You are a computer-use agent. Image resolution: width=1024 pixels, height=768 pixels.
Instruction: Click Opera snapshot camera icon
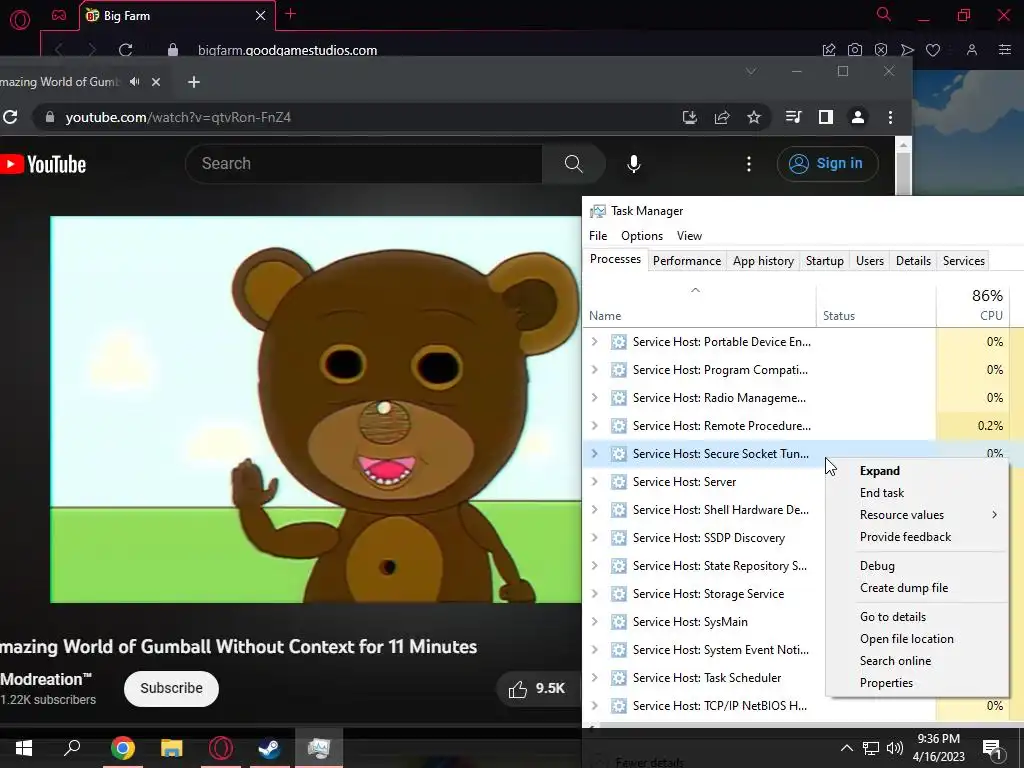(x=855, y=50)
